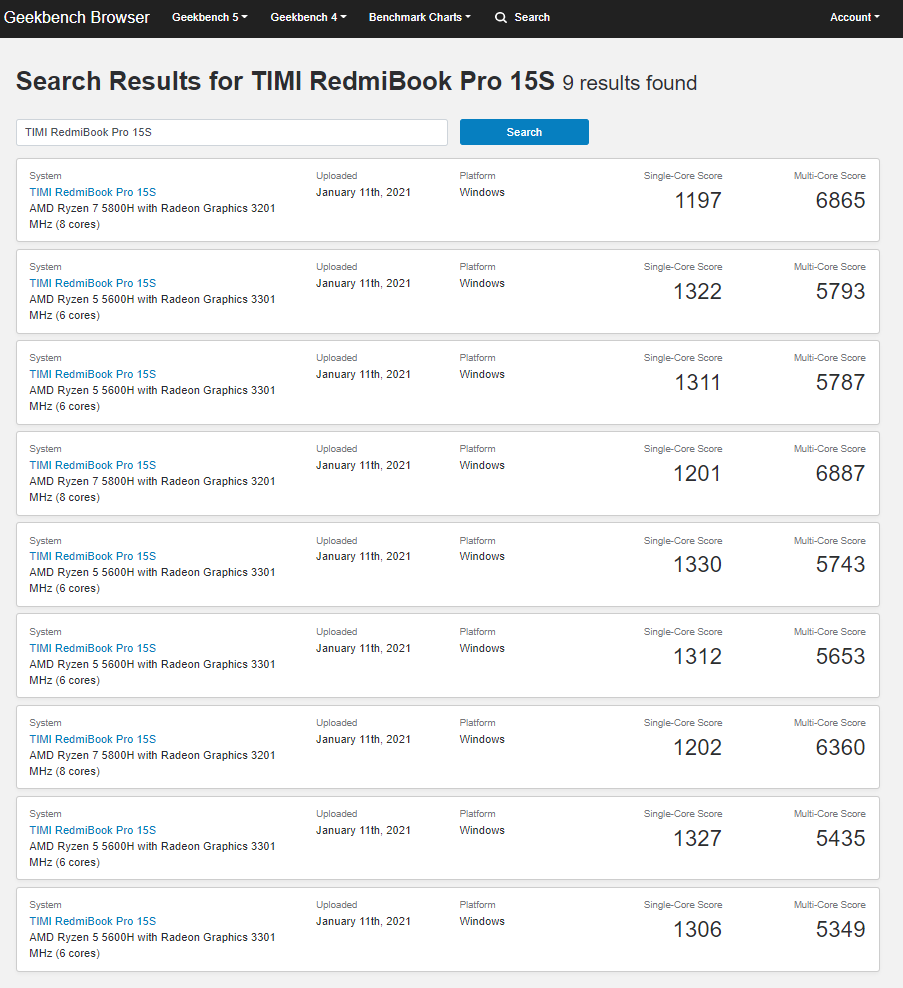Open result with multi-core score 5793
The width and height of the screenshot is (903, 988).
[92, 283]
